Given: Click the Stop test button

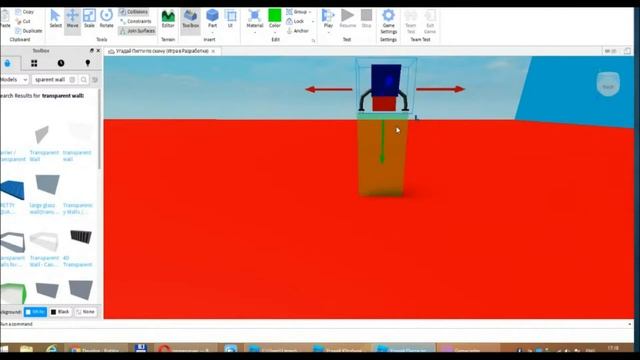Looking at the screenshot, I should point(367,19).
